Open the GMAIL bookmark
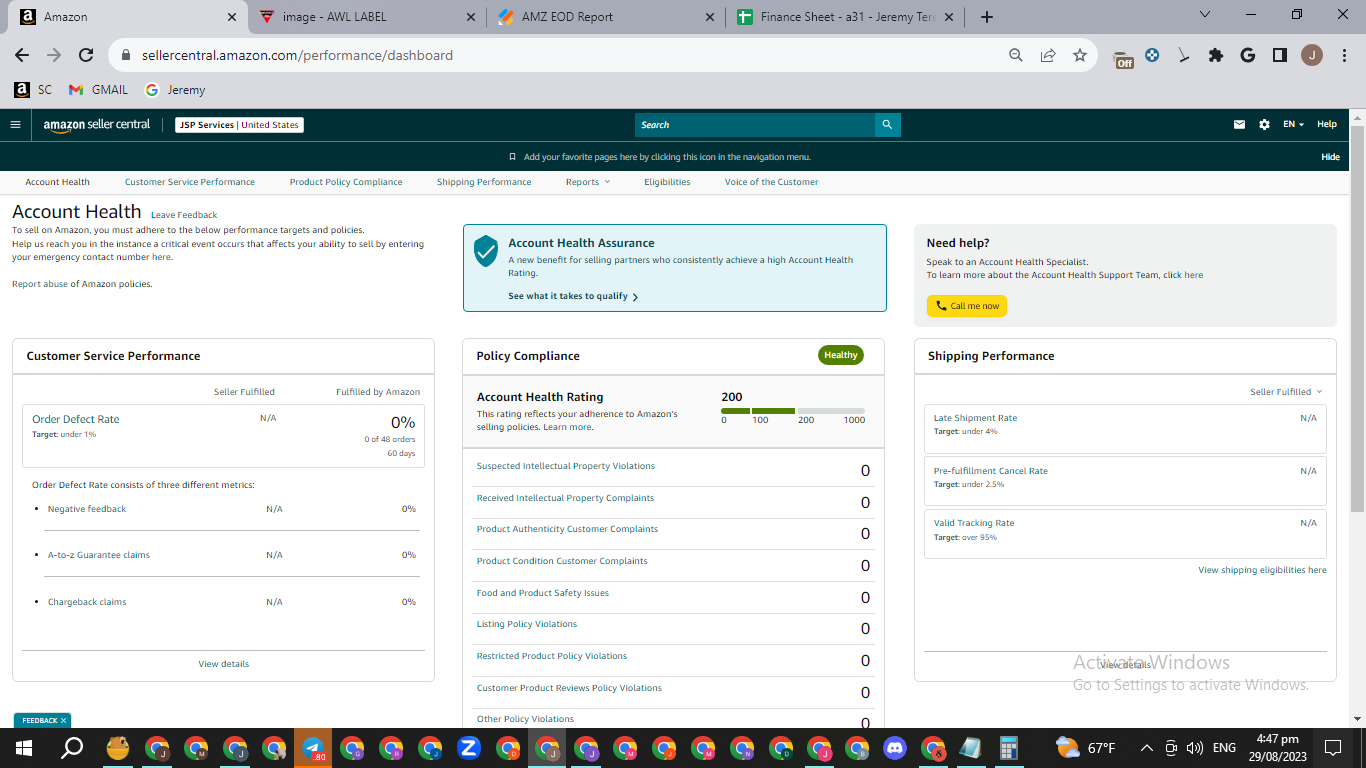The image size is (1366, 768). 98,89
